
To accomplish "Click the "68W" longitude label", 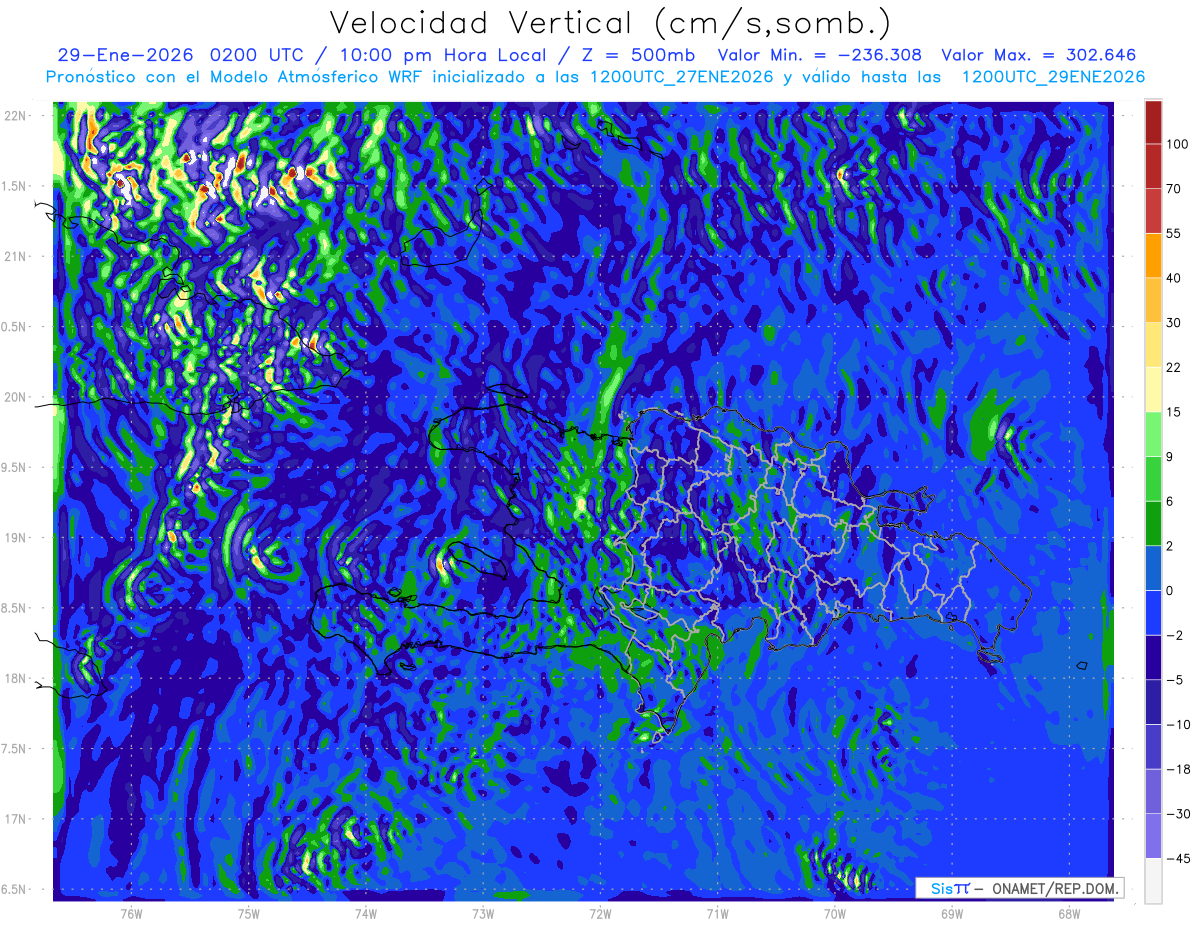I will pyautogui.click(x=1069, y=914).
